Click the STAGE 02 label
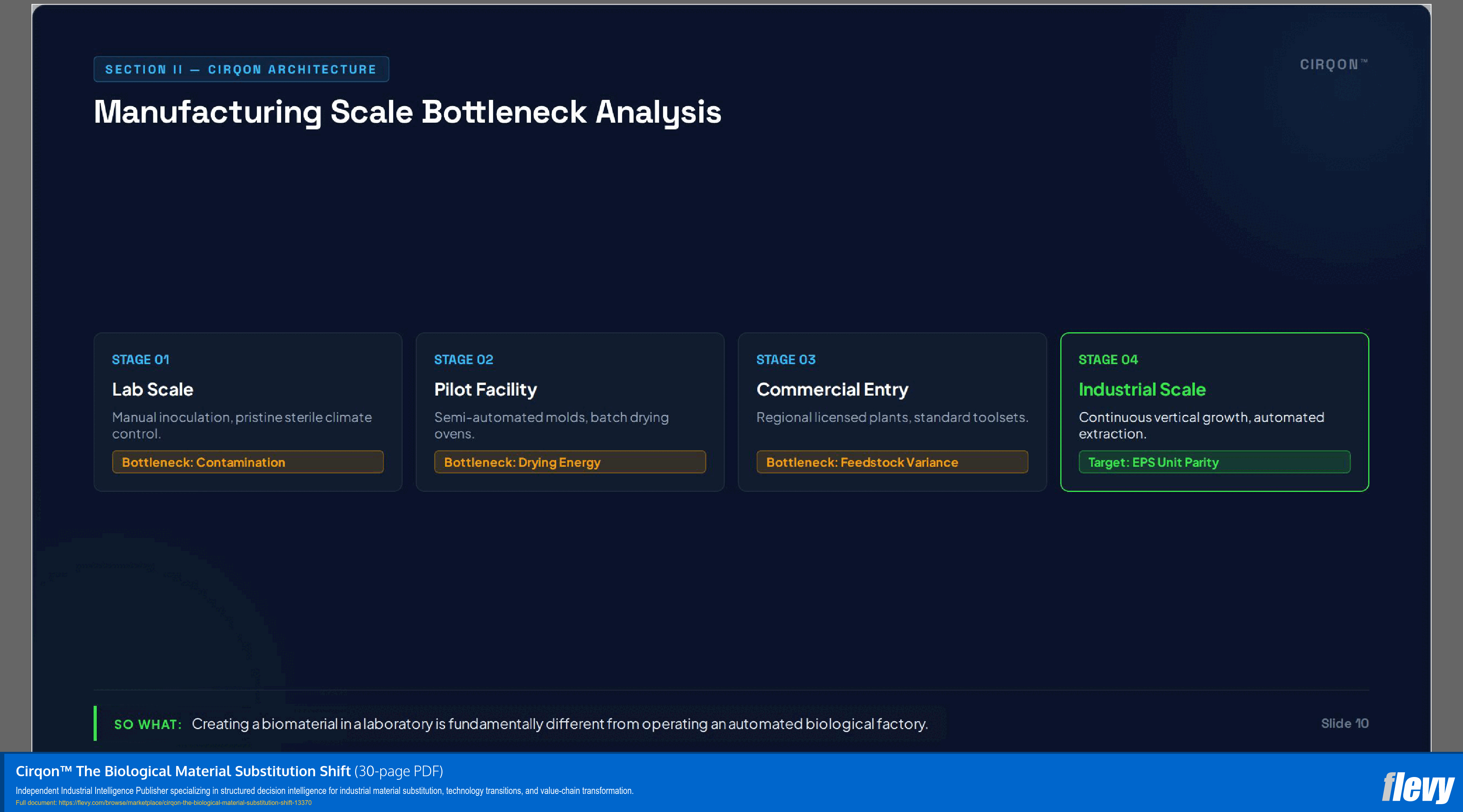 [463, 359]
